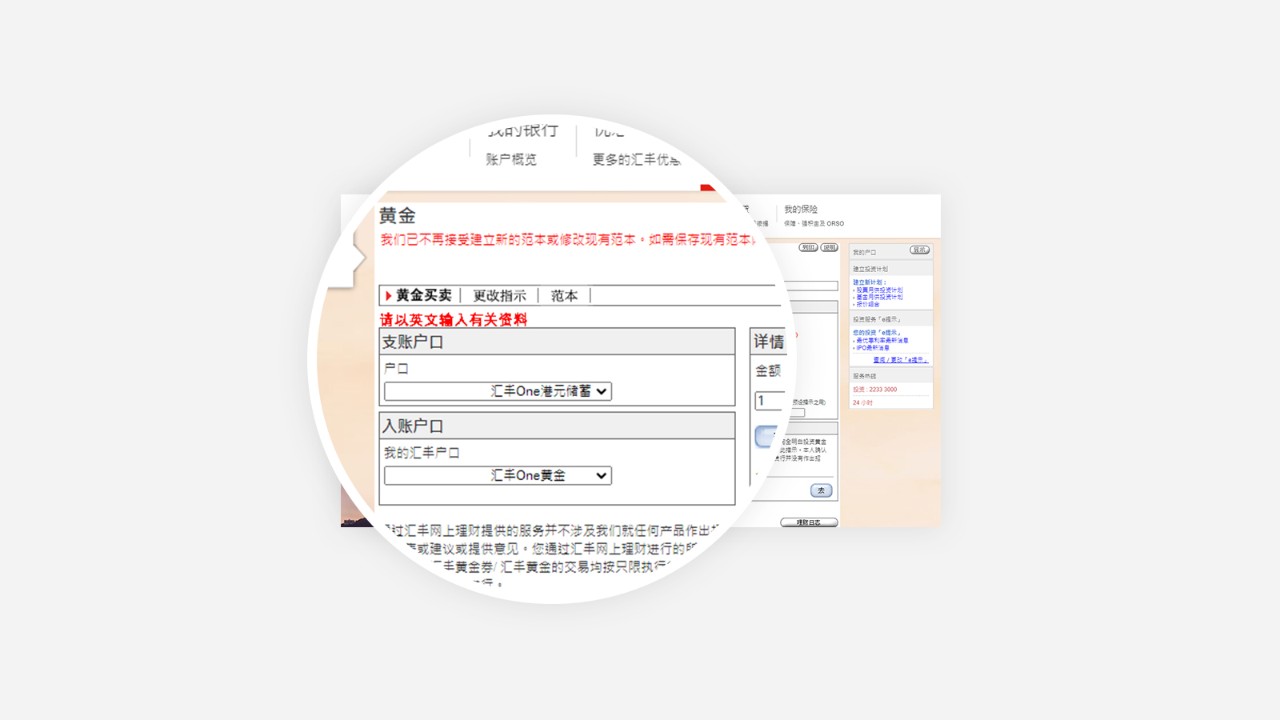1280x720 pixels.
Task: Click the 金额 input field with value 1
Action: coord(769,400)
